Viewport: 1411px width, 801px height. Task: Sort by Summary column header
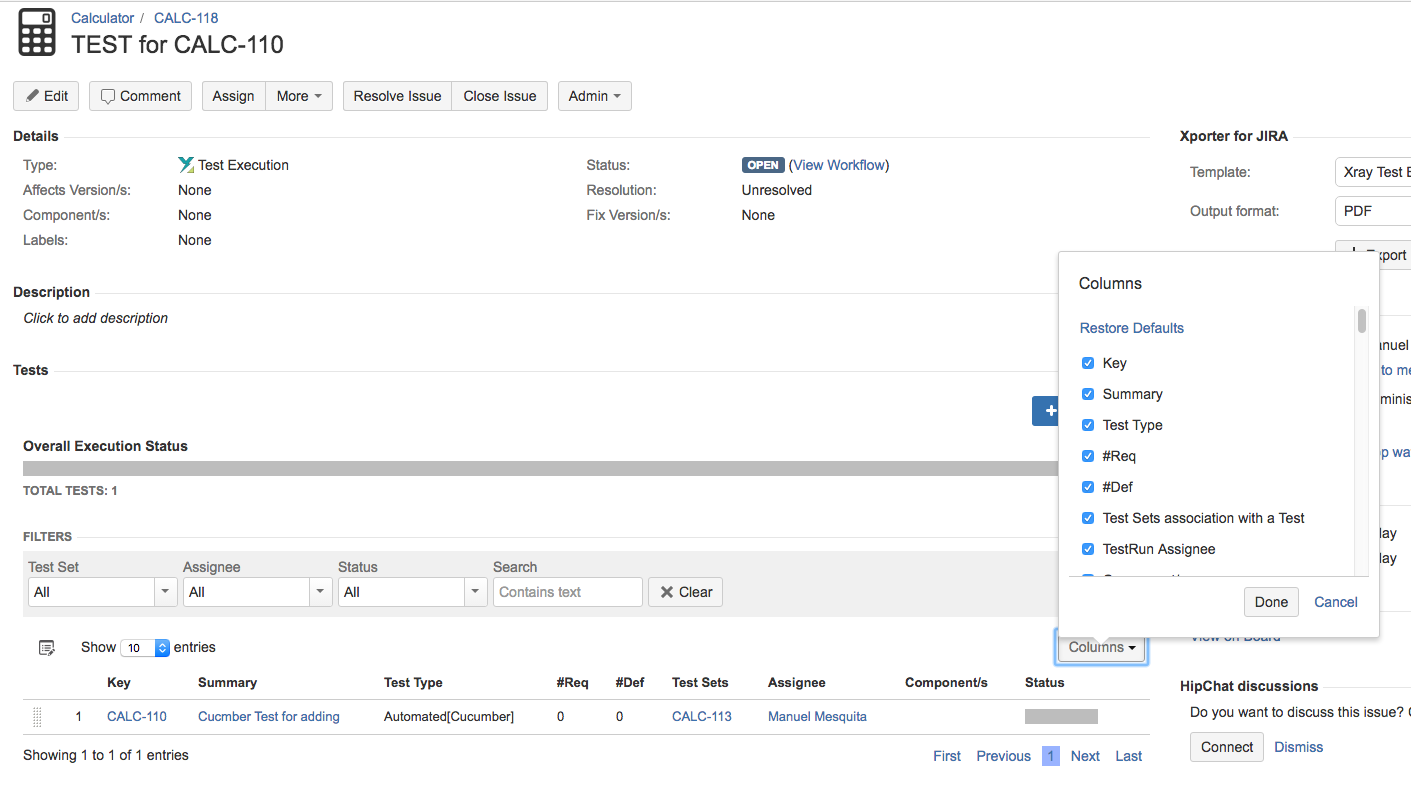(227, 682)
